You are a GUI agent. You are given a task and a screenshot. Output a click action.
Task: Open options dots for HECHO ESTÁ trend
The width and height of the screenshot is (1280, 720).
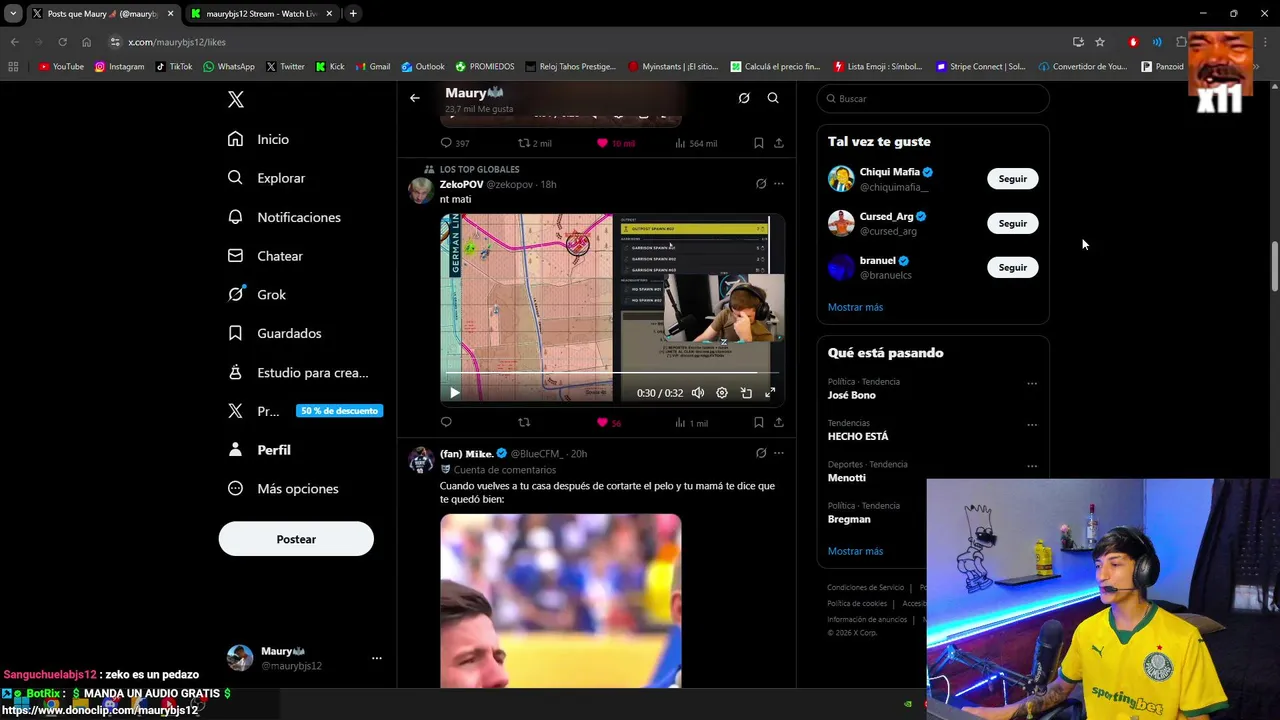[1032, 425]
